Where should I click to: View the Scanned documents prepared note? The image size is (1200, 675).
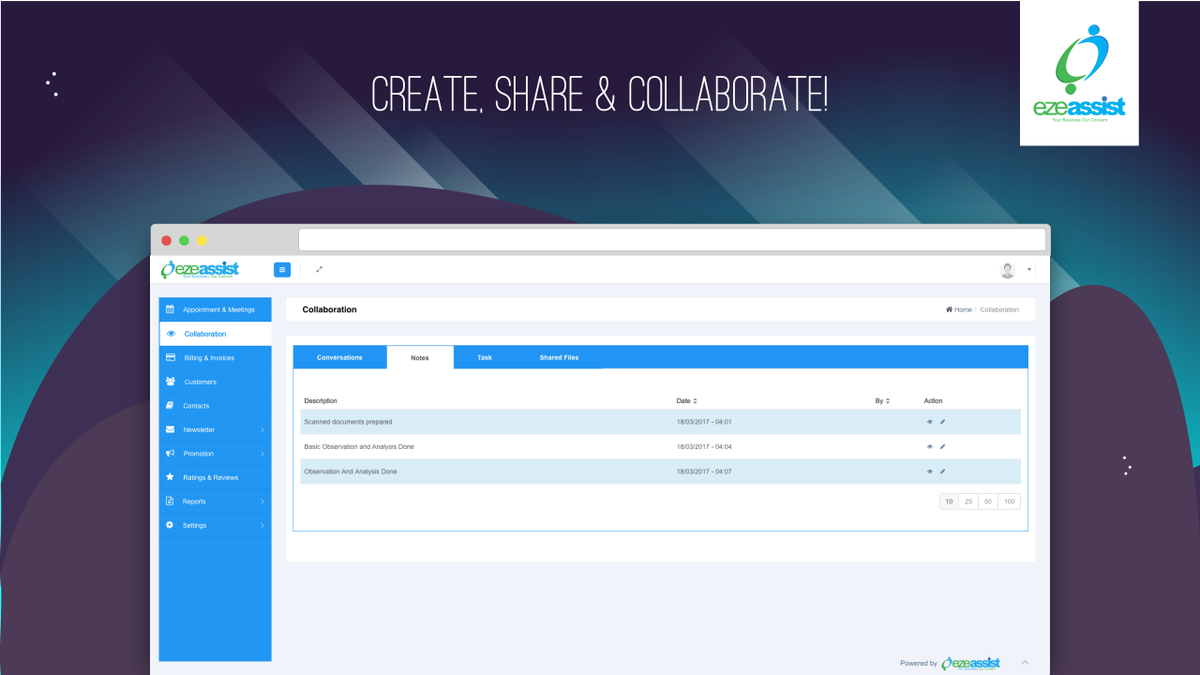point(930,422)
